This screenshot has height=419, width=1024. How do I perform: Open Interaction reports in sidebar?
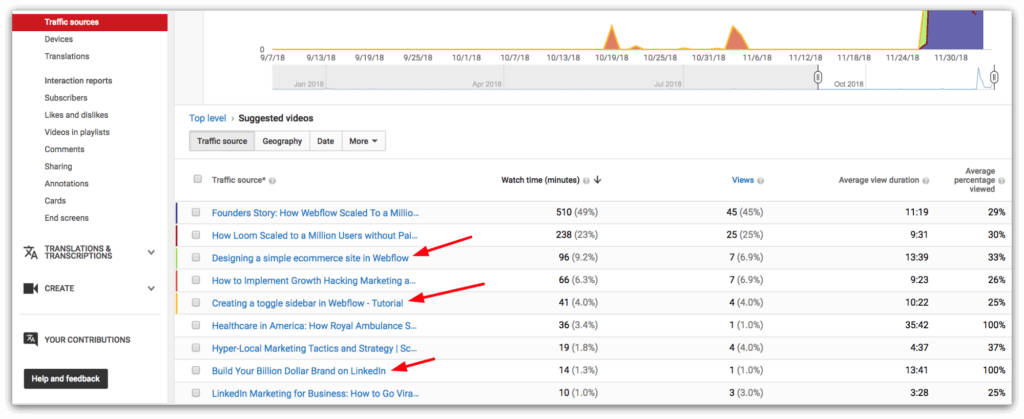point(78,81)
